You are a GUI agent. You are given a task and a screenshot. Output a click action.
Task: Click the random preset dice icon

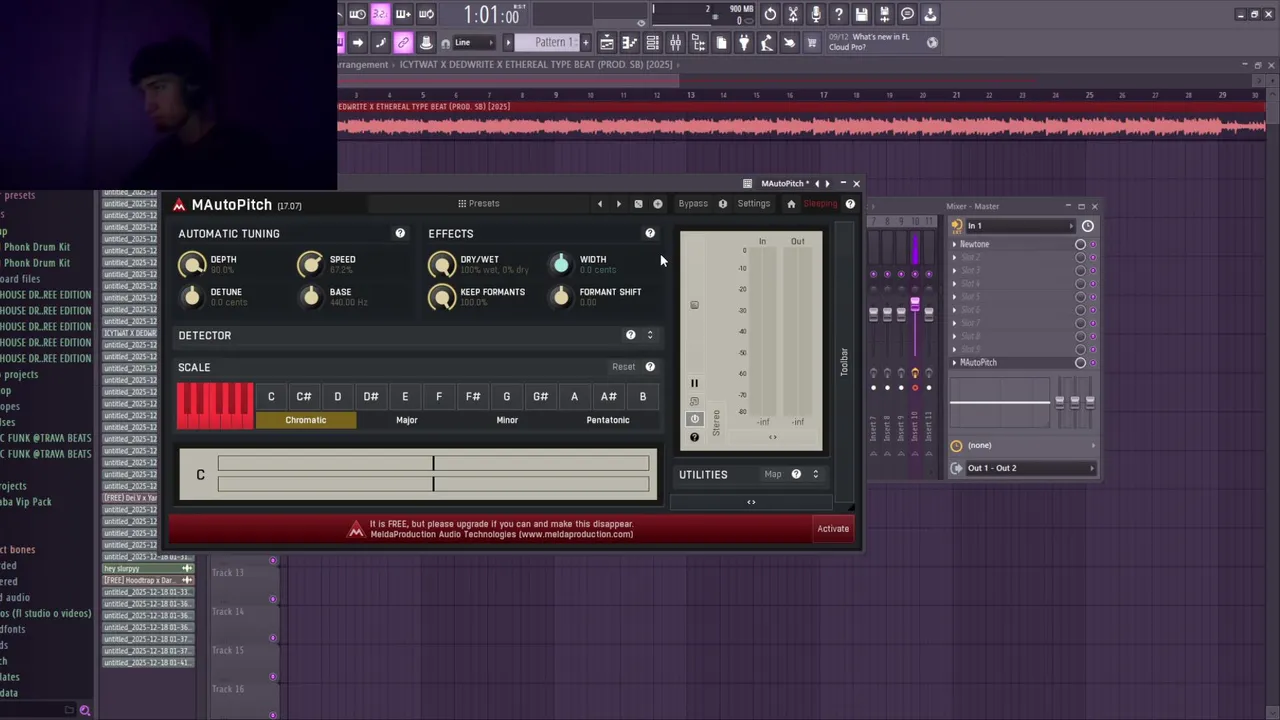(x=638, y=204)
